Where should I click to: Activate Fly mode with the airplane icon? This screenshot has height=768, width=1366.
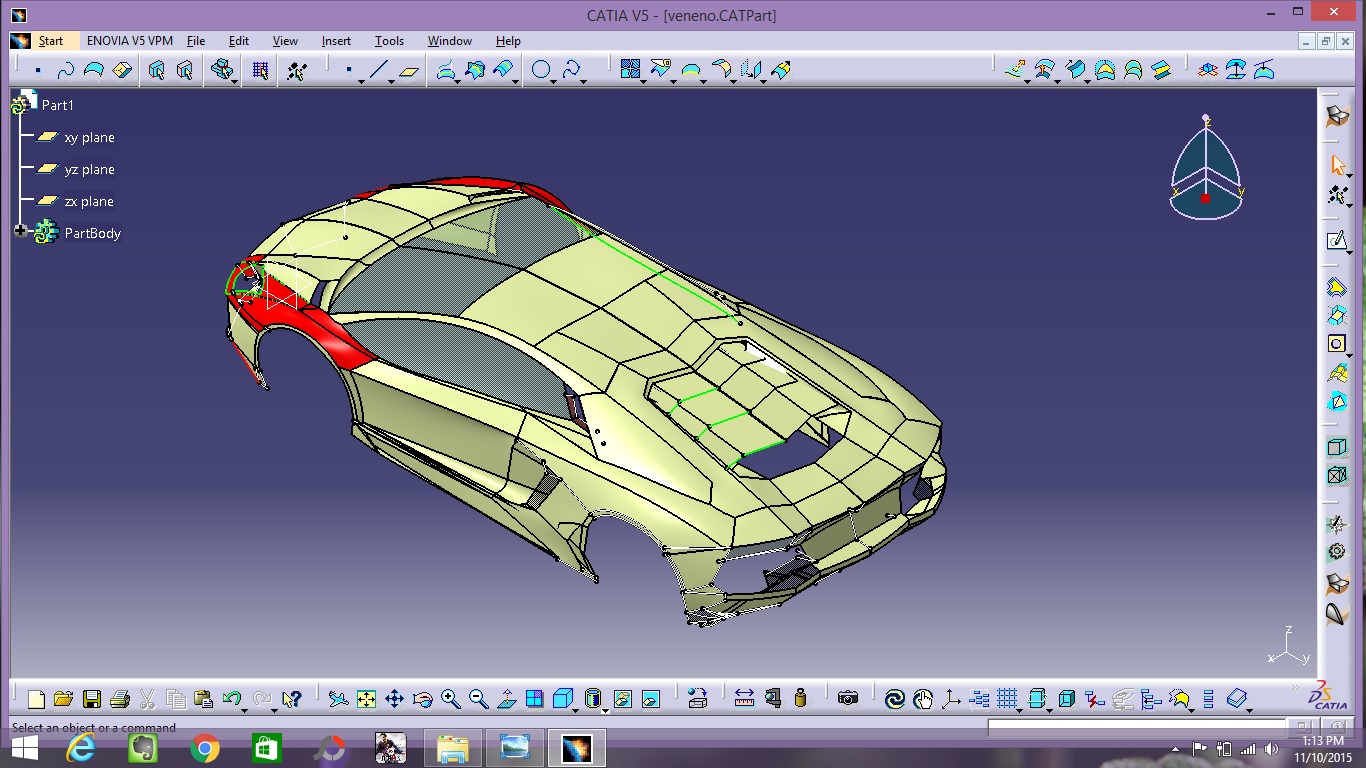pyautogui.click(x=338, y=699)
